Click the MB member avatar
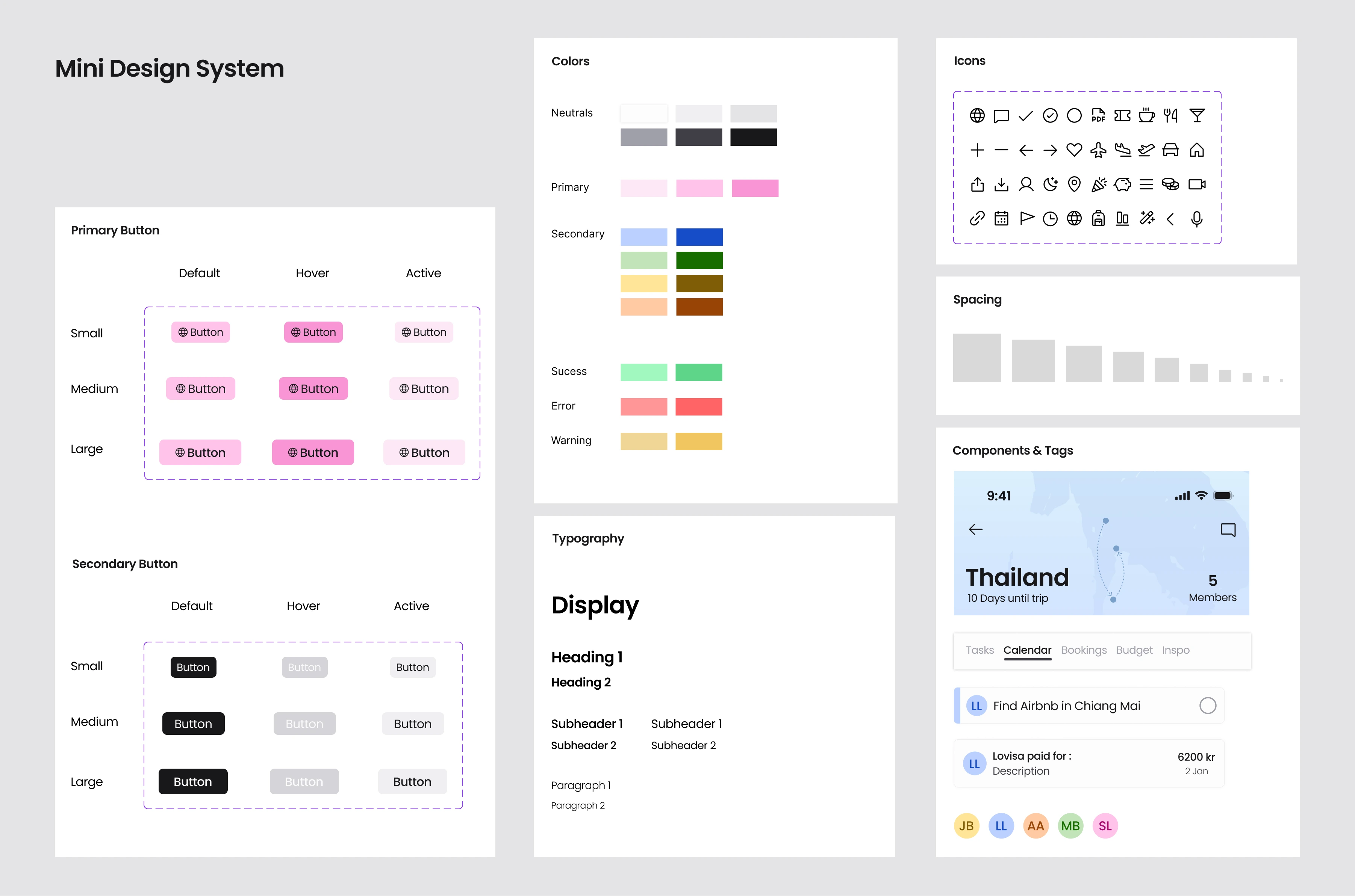 point(1070,826)
